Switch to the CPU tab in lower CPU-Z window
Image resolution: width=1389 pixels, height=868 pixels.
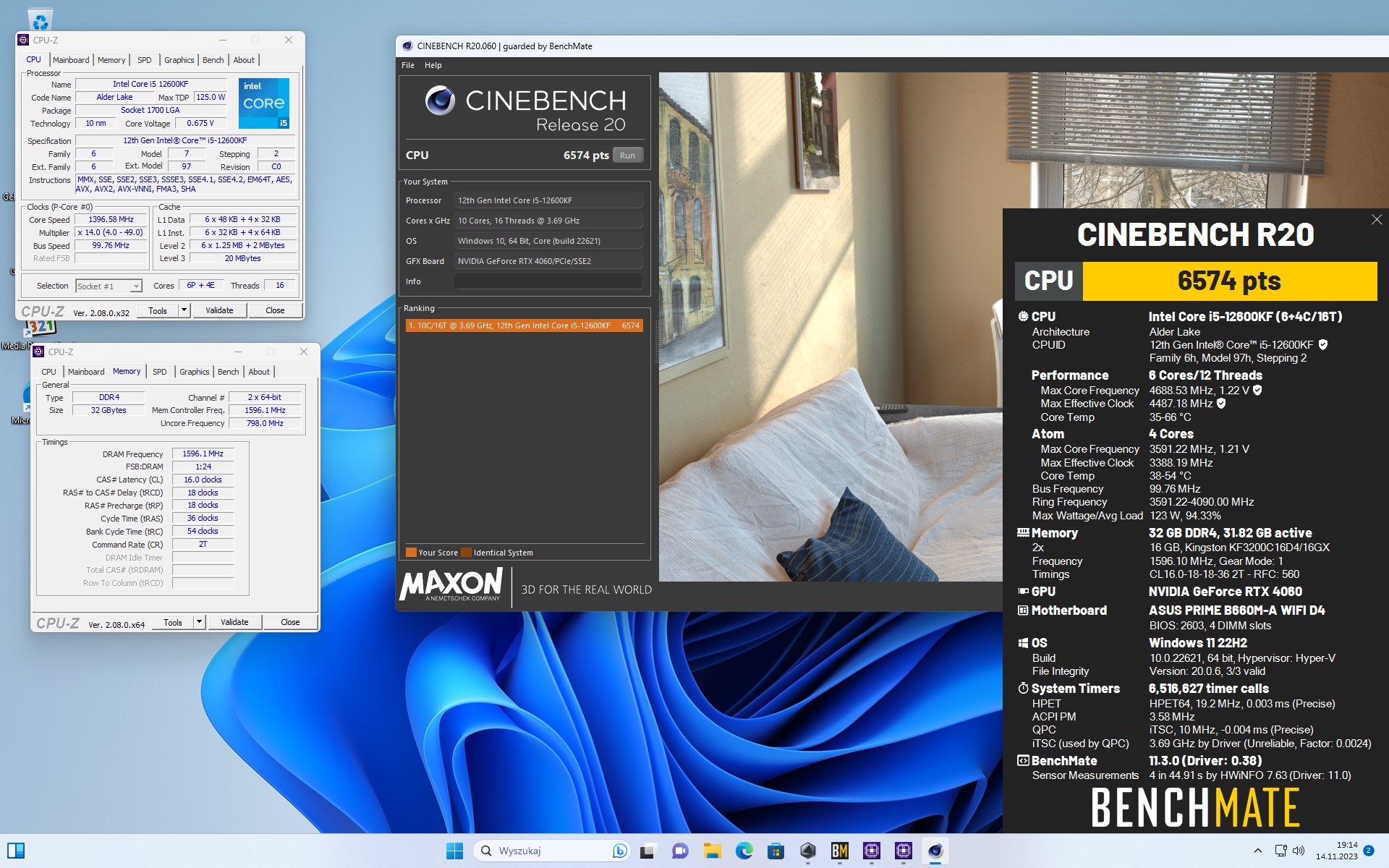click(48, 372)
